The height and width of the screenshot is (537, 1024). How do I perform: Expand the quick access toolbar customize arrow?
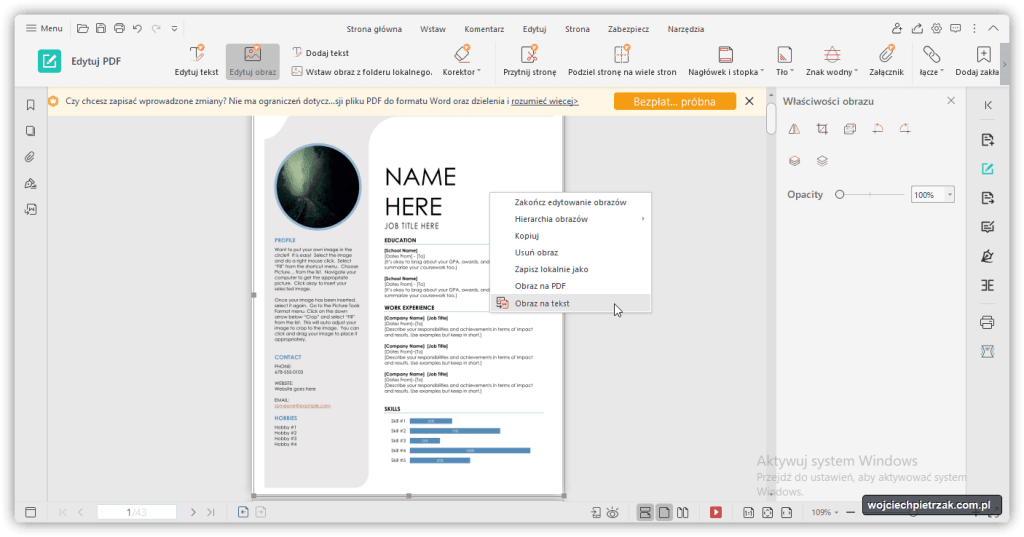tap(174, 28)
